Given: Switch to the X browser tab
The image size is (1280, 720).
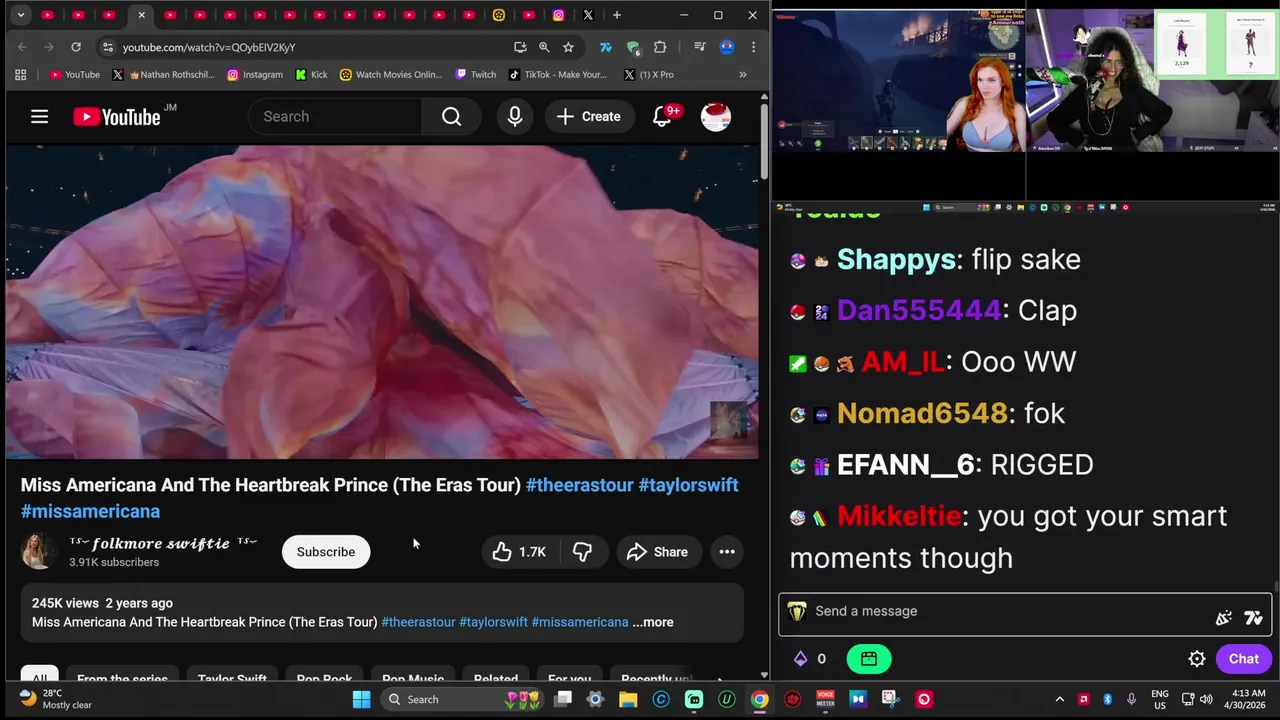Looking at the screenshot, I should (x=588, y=15).
